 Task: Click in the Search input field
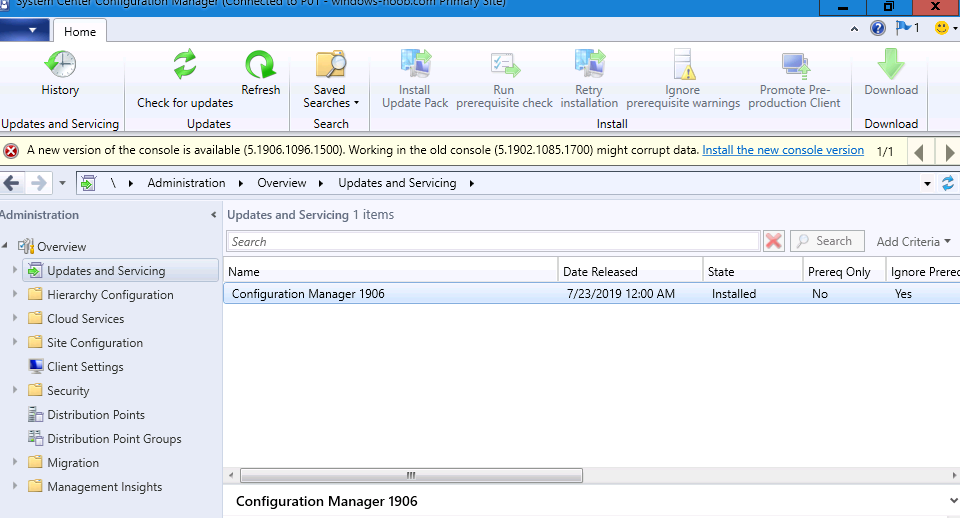coord(493,241)
